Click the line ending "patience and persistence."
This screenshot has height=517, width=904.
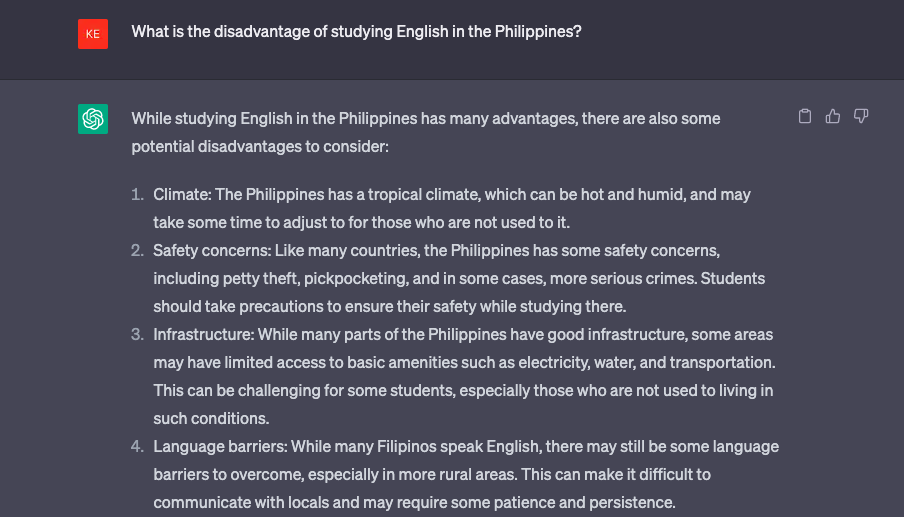(414, 503)
